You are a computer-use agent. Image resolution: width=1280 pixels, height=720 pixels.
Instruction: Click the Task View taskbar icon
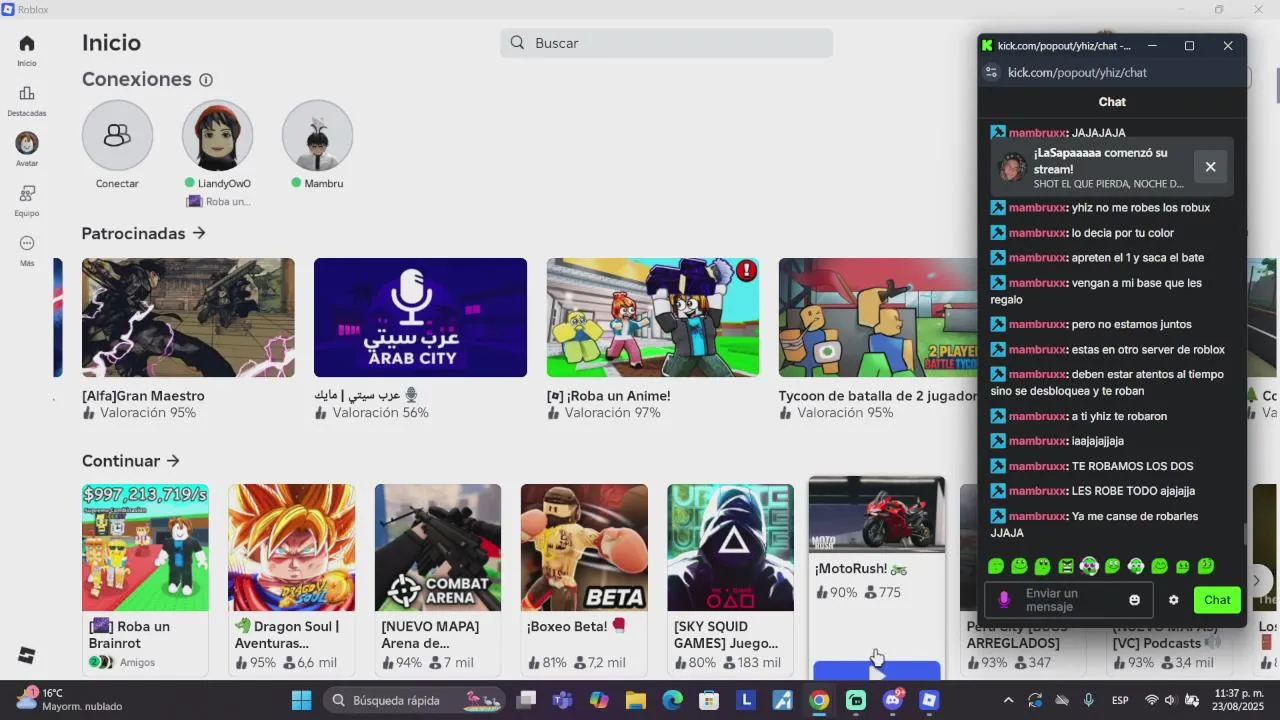click(527, 700)
